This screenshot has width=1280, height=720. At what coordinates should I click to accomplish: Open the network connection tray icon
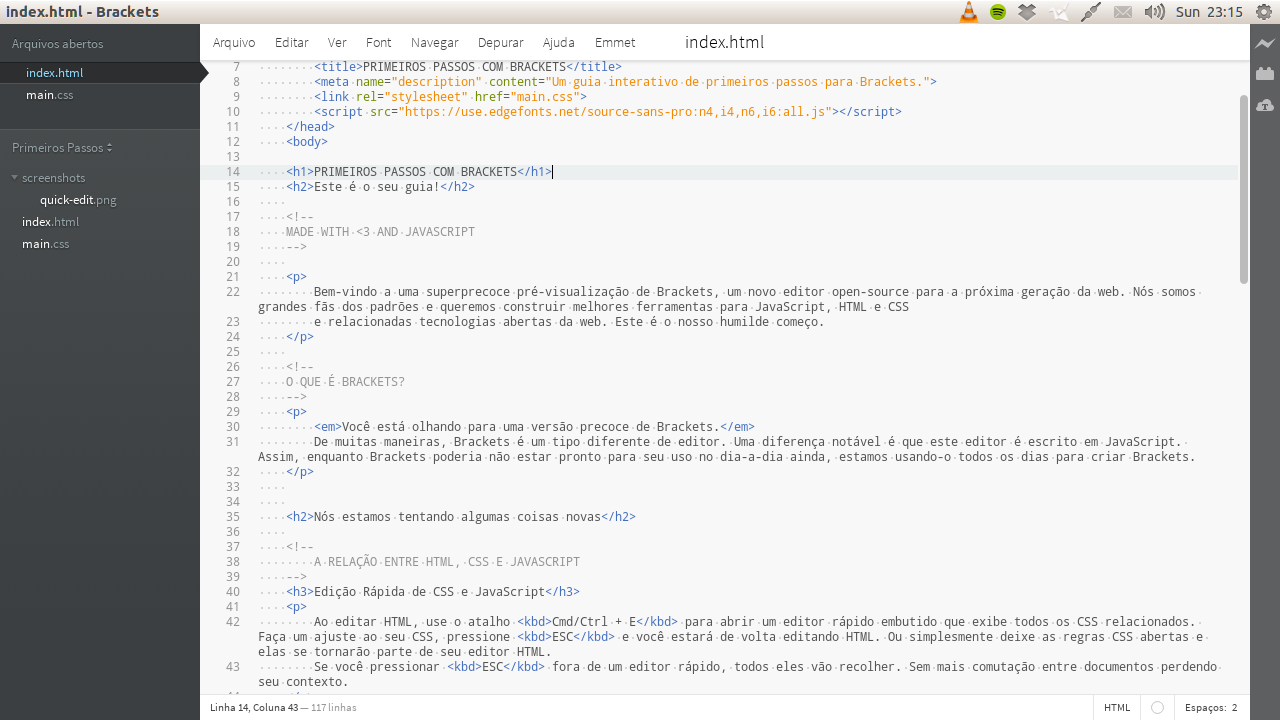point(1091,12)
